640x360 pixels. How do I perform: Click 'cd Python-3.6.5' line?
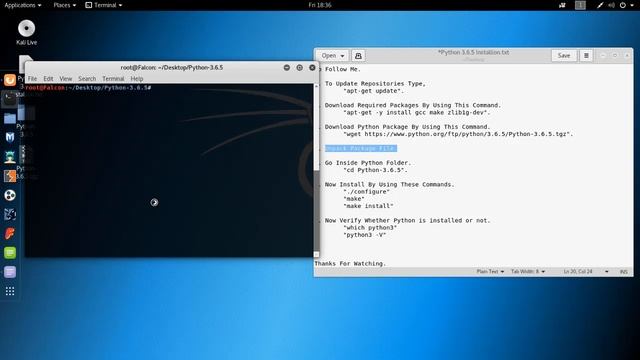(x=375, y=170)
